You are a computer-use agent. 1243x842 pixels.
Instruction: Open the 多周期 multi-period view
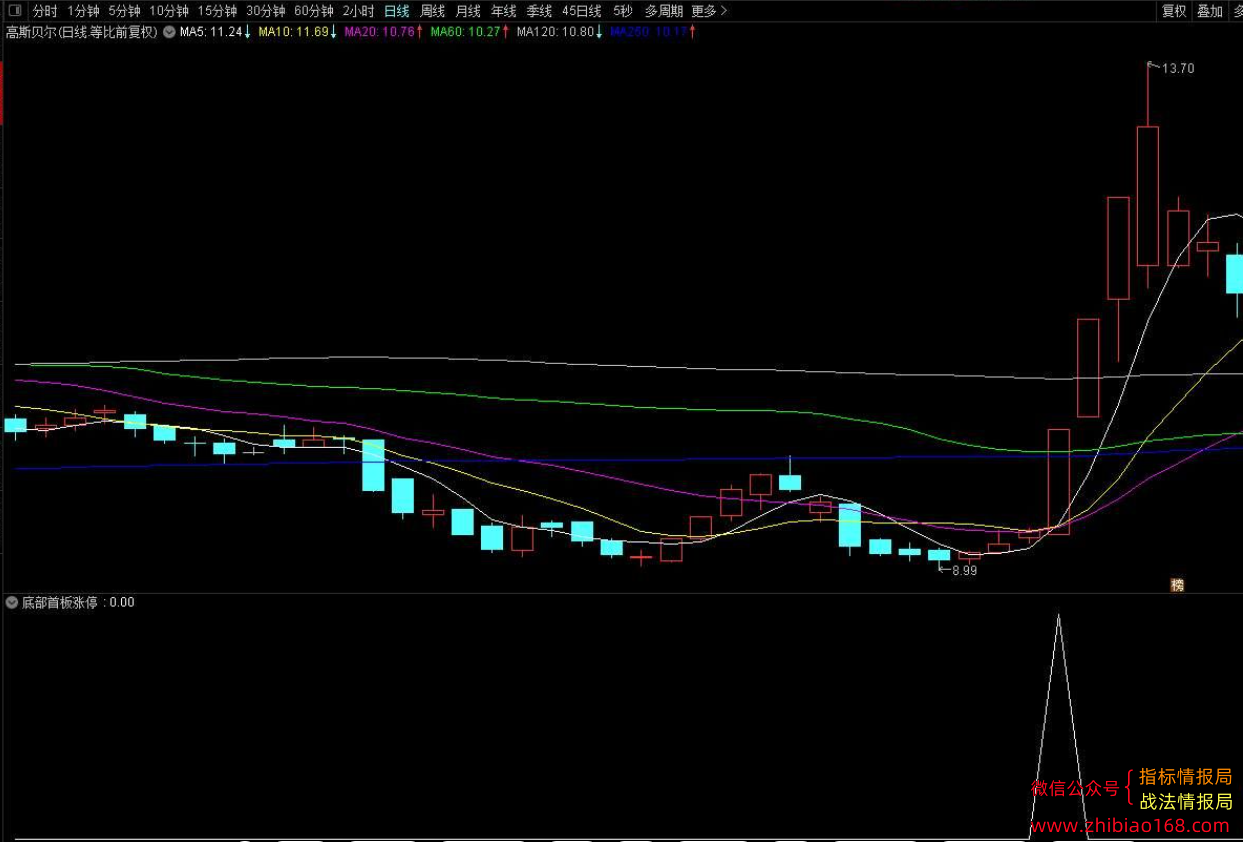point(664,11)
